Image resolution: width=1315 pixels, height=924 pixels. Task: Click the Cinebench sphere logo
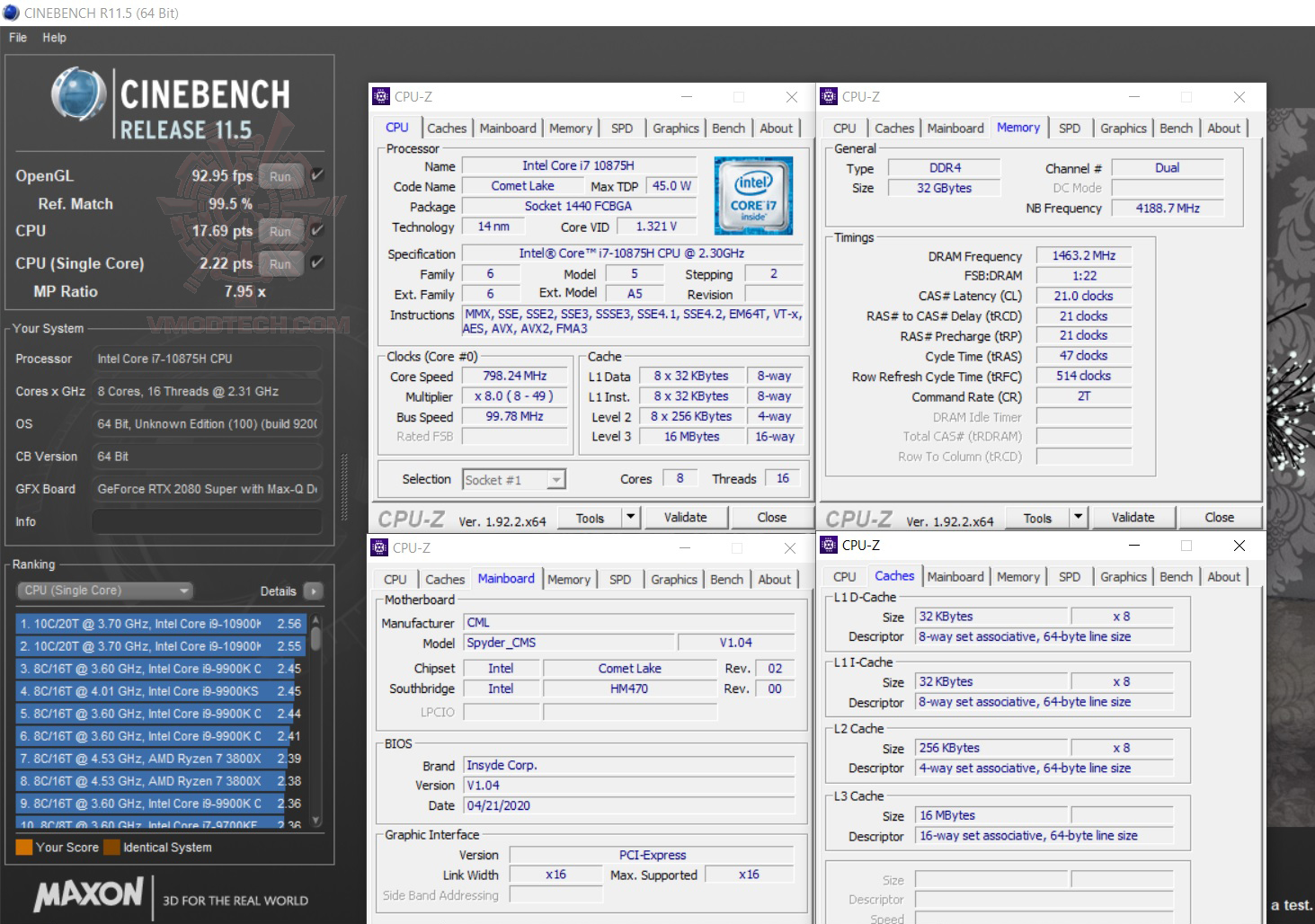(78, 94)
